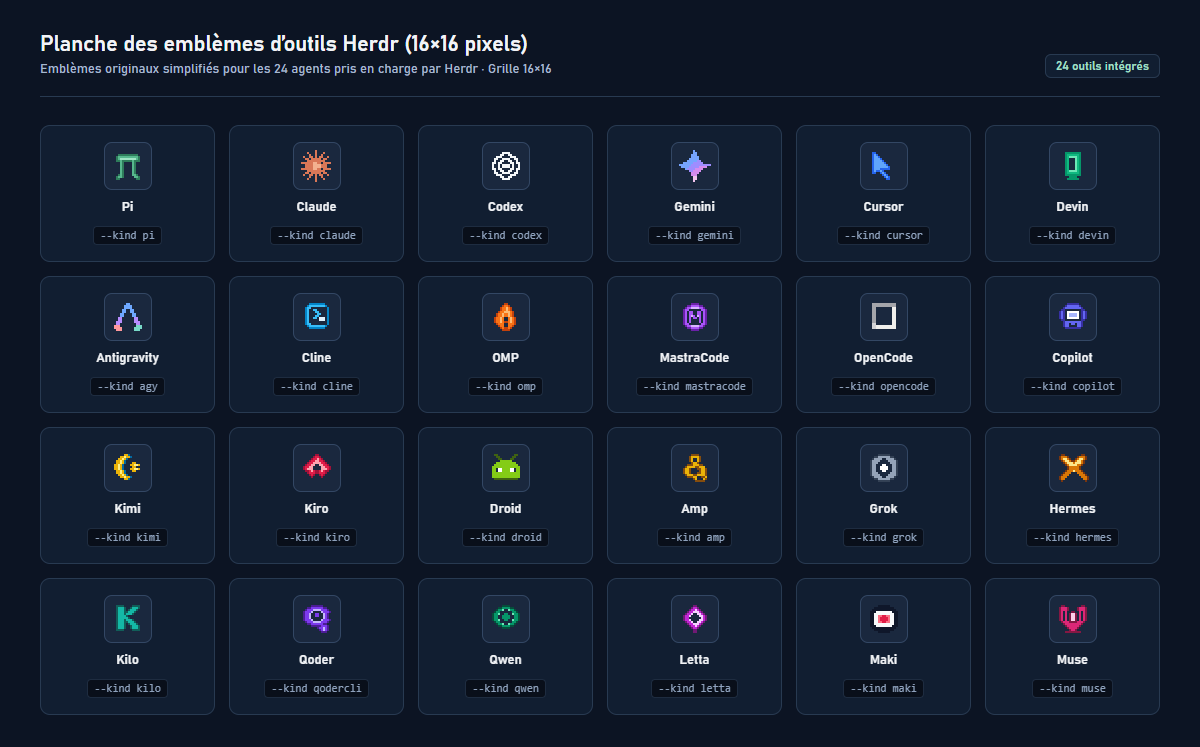Viewport: 1200px width, 747px height.
Task: Click the "--kind maki" code chip
Action: pos(883,689)
